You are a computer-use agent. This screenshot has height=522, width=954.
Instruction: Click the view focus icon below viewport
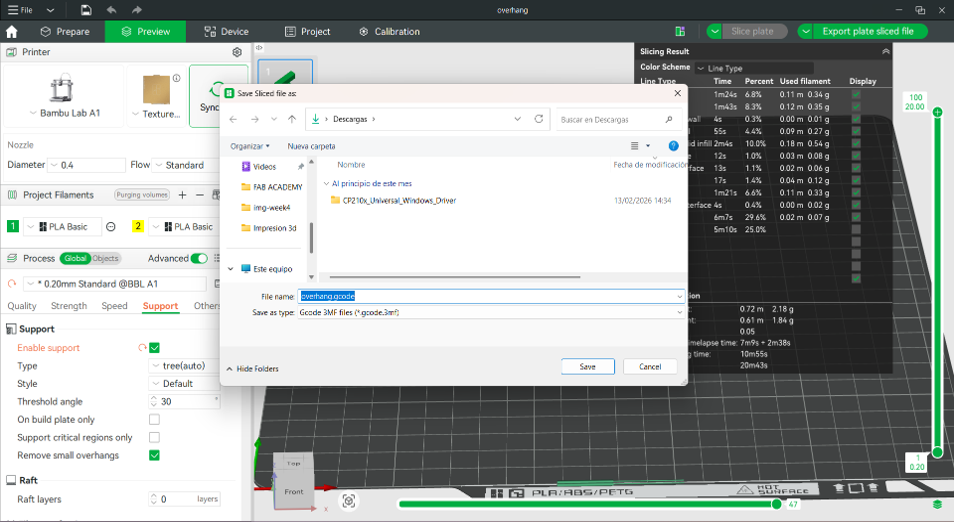pyautogui.click(x=349, y=501)
